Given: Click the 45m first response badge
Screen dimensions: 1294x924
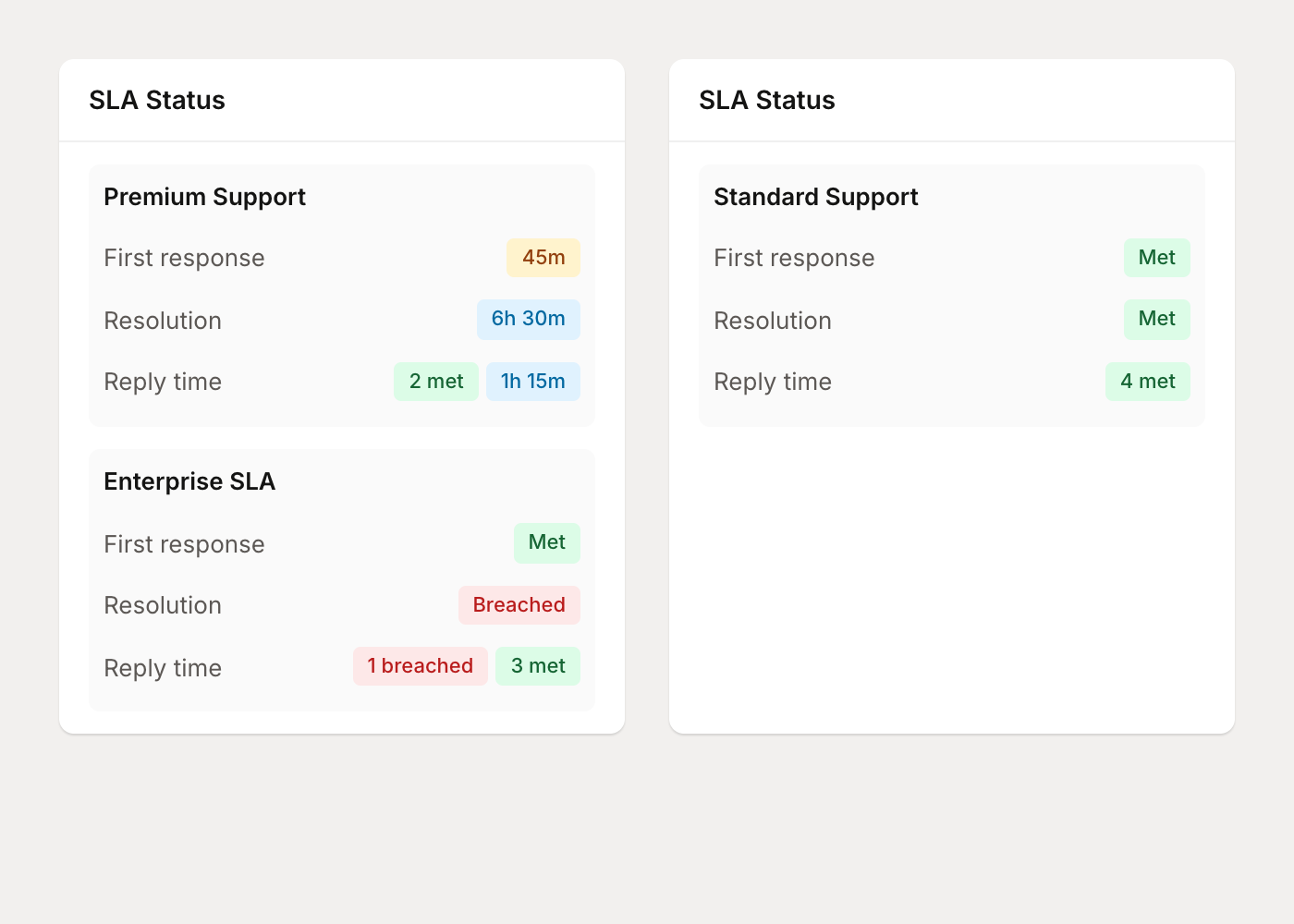Looking at the screenshot, I should 543,258.
